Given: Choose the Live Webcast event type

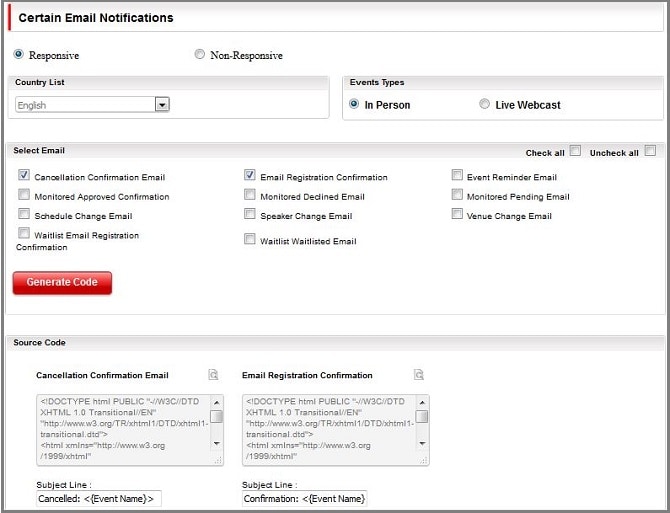Looking at the screenshot, I should tap(484, 104).
